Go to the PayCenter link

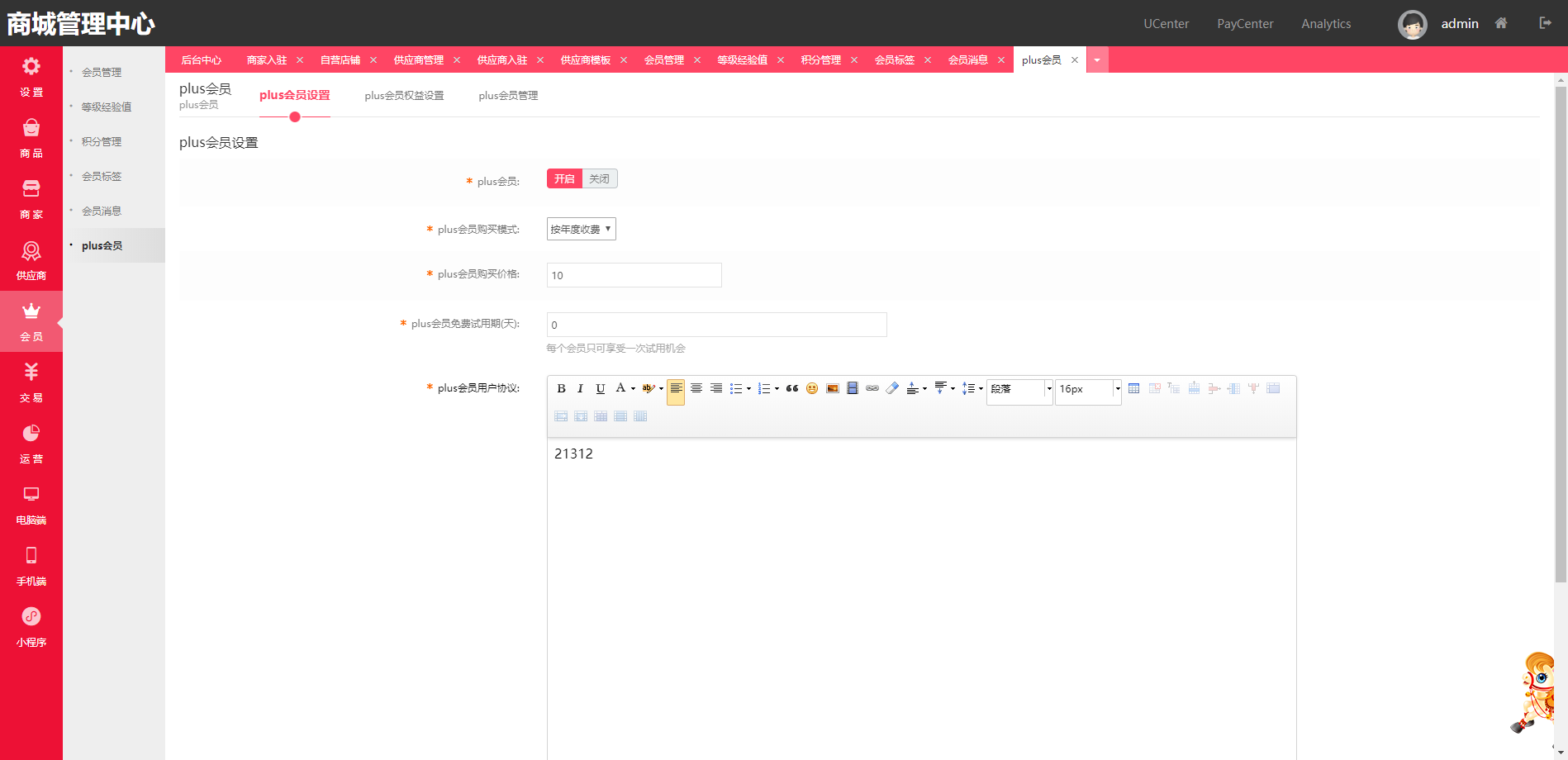pyautogui.click(x=1245, y=24)
